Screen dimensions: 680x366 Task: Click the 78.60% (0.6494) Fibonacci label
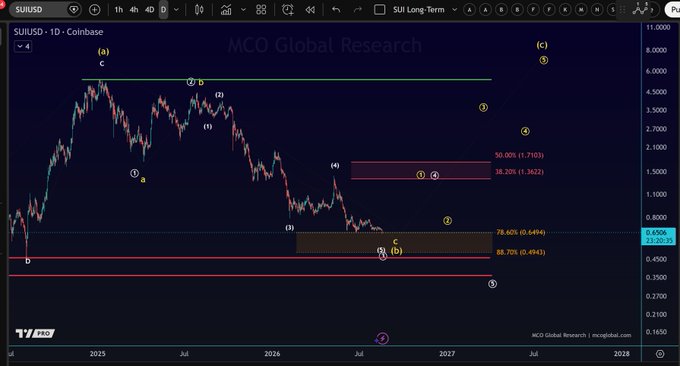[x=520, y=232]
